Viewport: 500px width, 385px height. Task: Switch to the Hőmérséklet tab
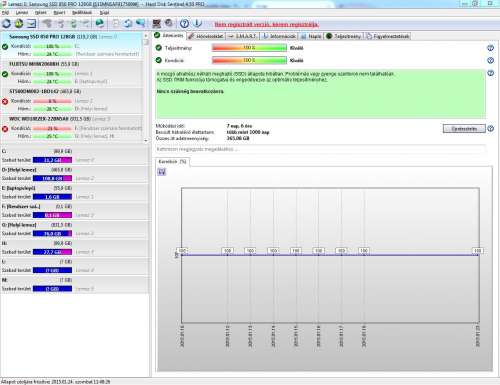pos(206,36)
